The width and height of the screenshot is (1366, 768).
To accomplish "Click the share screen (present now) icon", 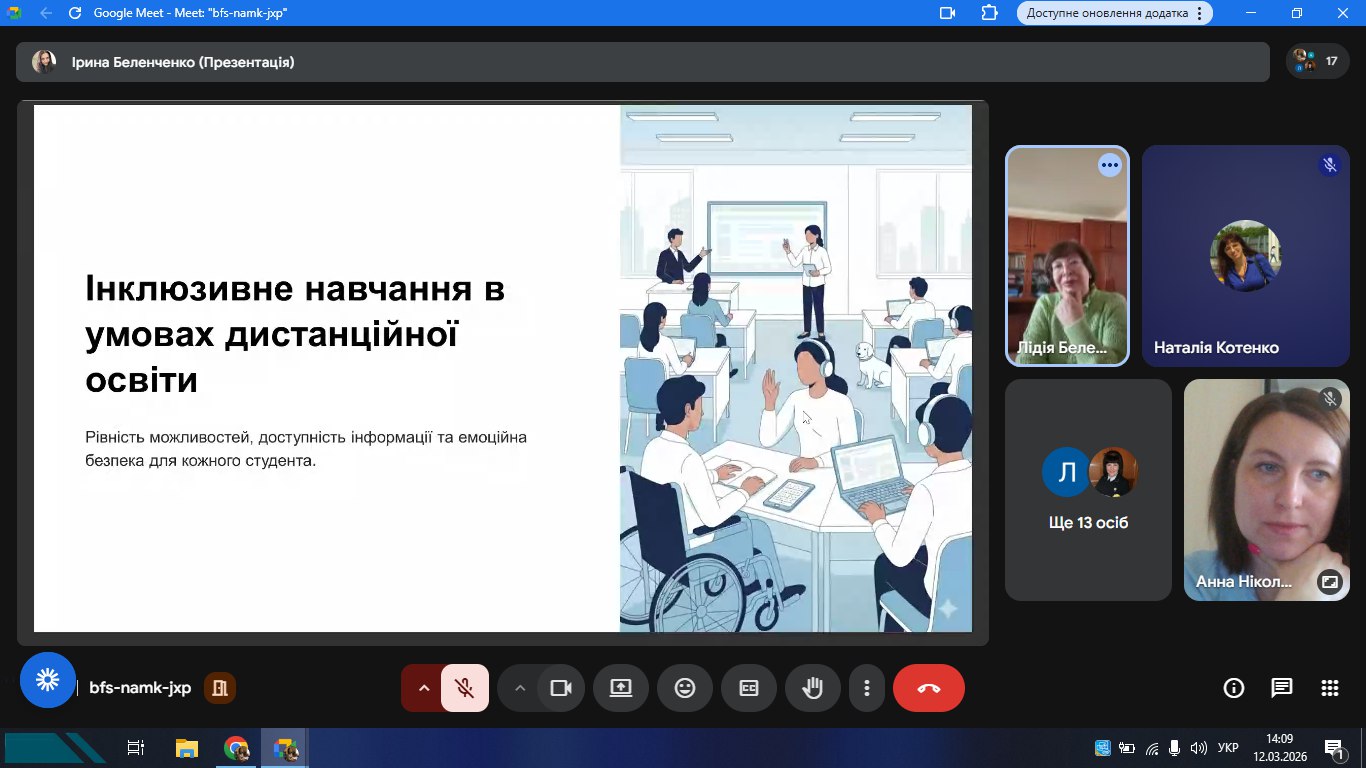I will [621, 688].
